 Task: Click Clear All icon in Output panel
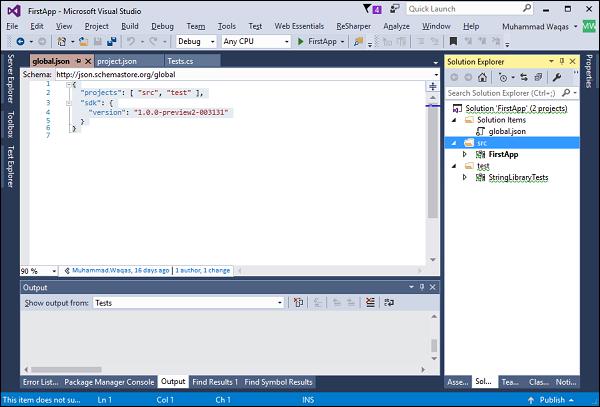(x=369, y=302)
